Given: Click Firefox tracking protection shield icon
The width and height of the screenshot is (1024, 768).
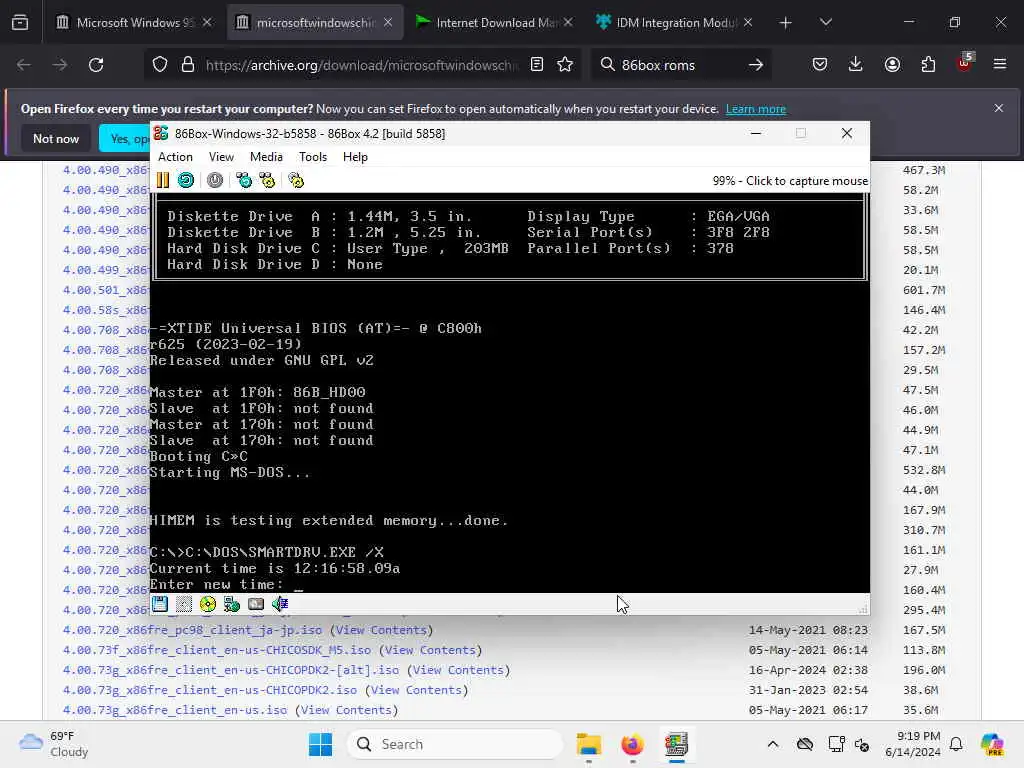Looking at the screenshot, I should [x=160, y=65].
